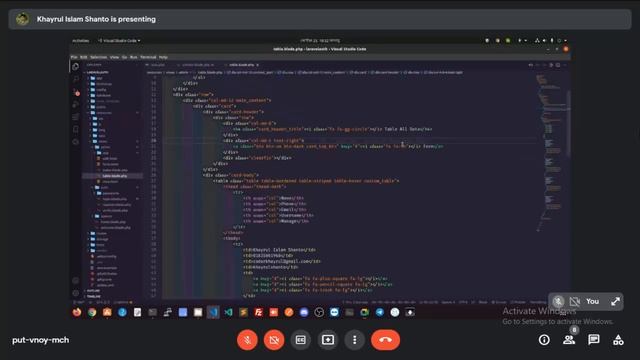Click the Khayrul Islam Shanto is presenting text
Viewport: 640px width, 360px height.
point(96,19)
